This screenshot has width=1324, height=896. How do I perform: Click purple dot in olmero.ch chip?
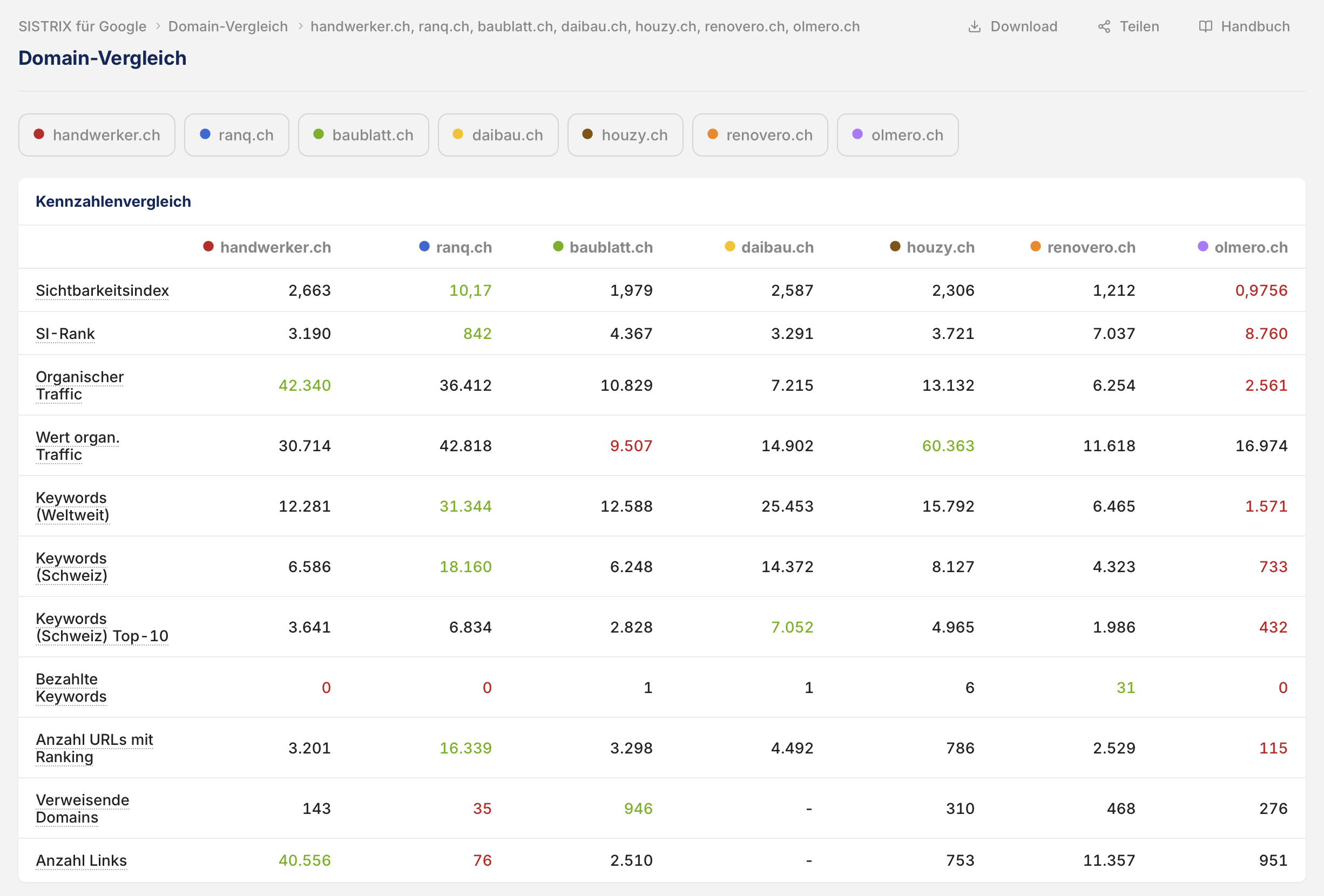[x=857, y=134]
